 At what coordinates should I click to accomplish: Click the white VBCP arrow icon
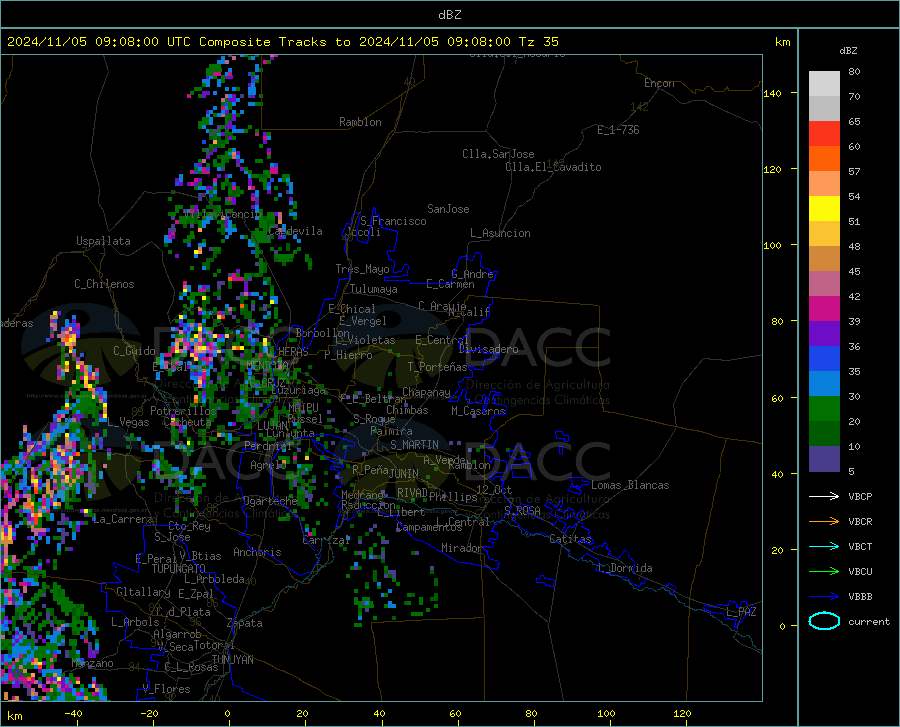[x=824, y=496]
